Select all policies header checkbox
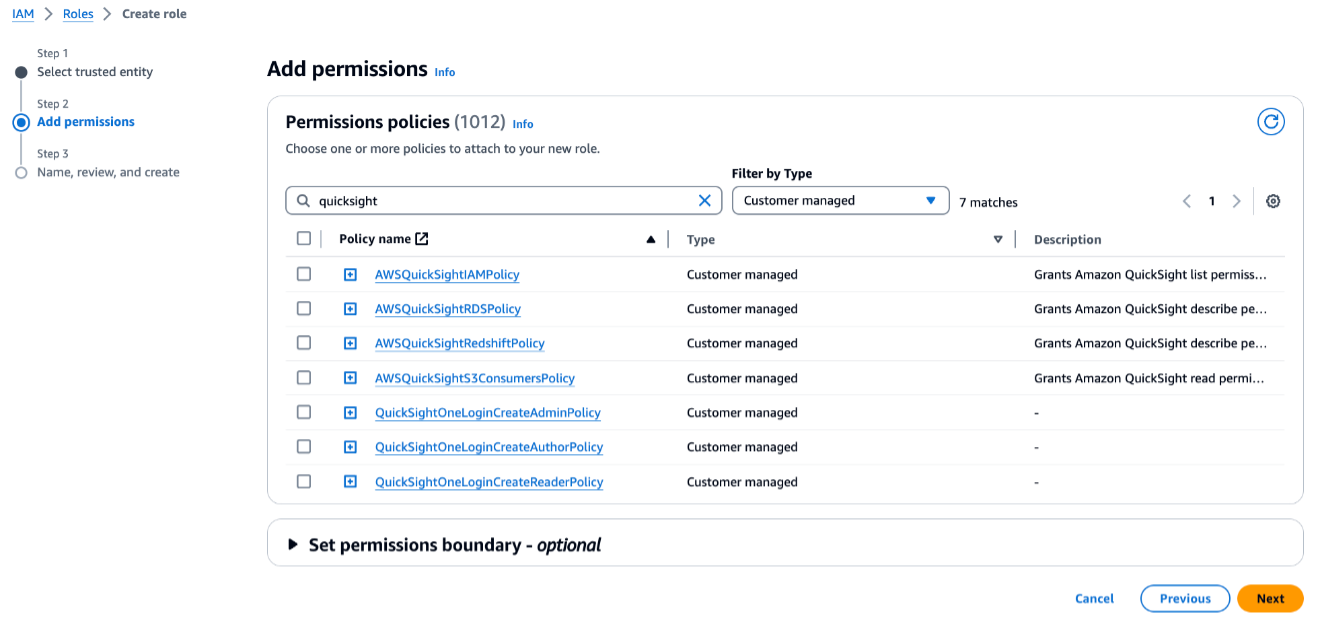The width and height of the screenshot is (1320, 635). [x=304, y=239]
